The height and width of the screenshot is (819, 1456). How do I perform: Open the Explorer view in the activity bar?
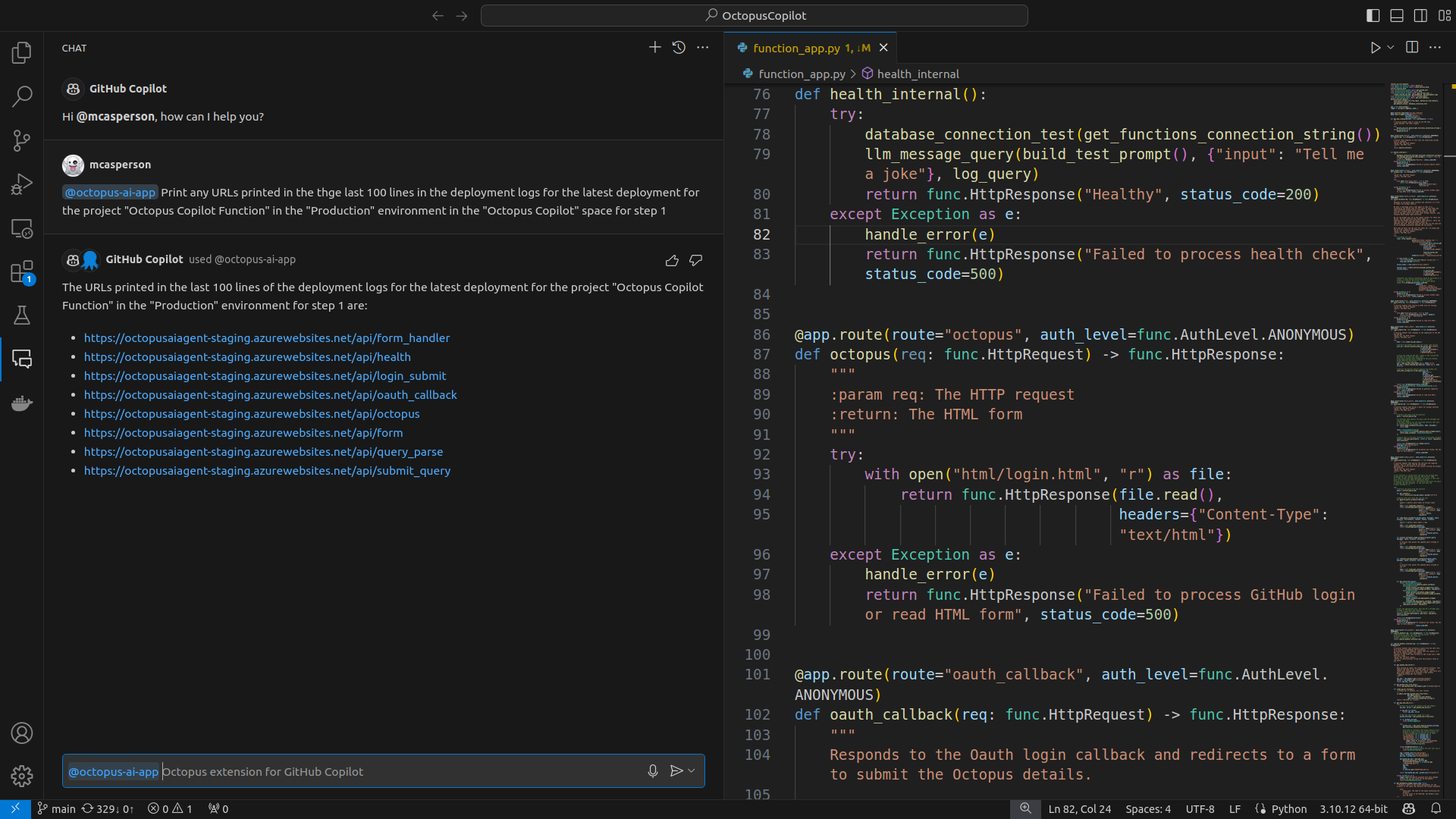click(22, 52)
